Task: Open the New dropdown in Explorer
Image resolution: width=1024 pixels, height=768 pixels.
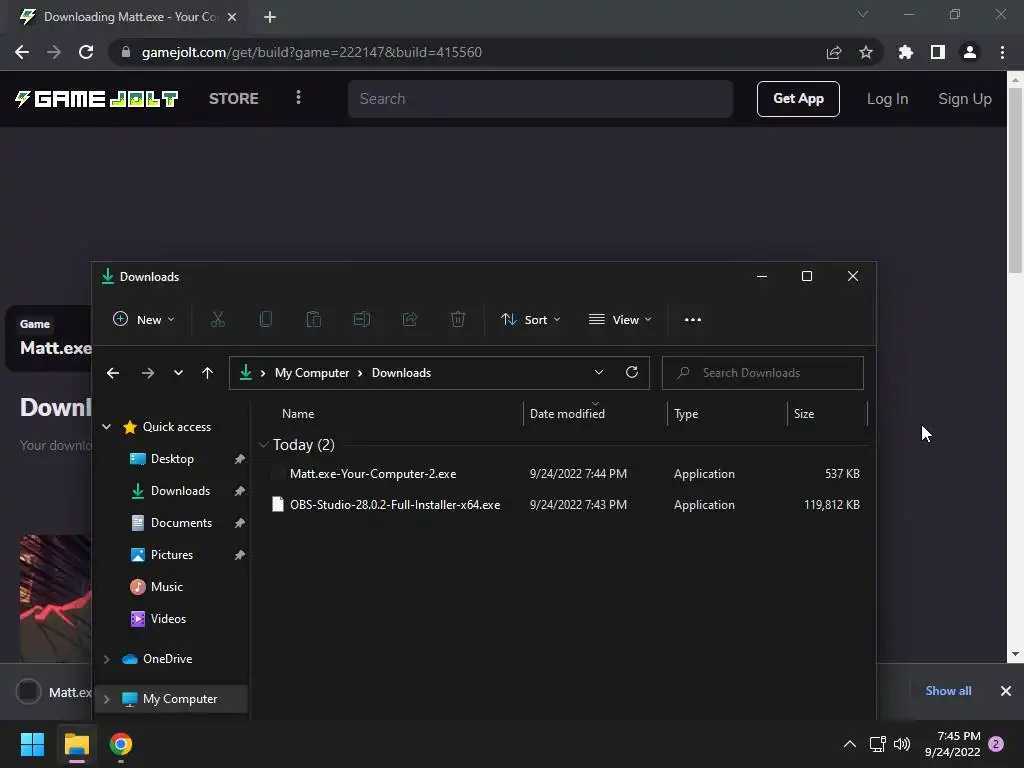Action: (x=144, y=319)
